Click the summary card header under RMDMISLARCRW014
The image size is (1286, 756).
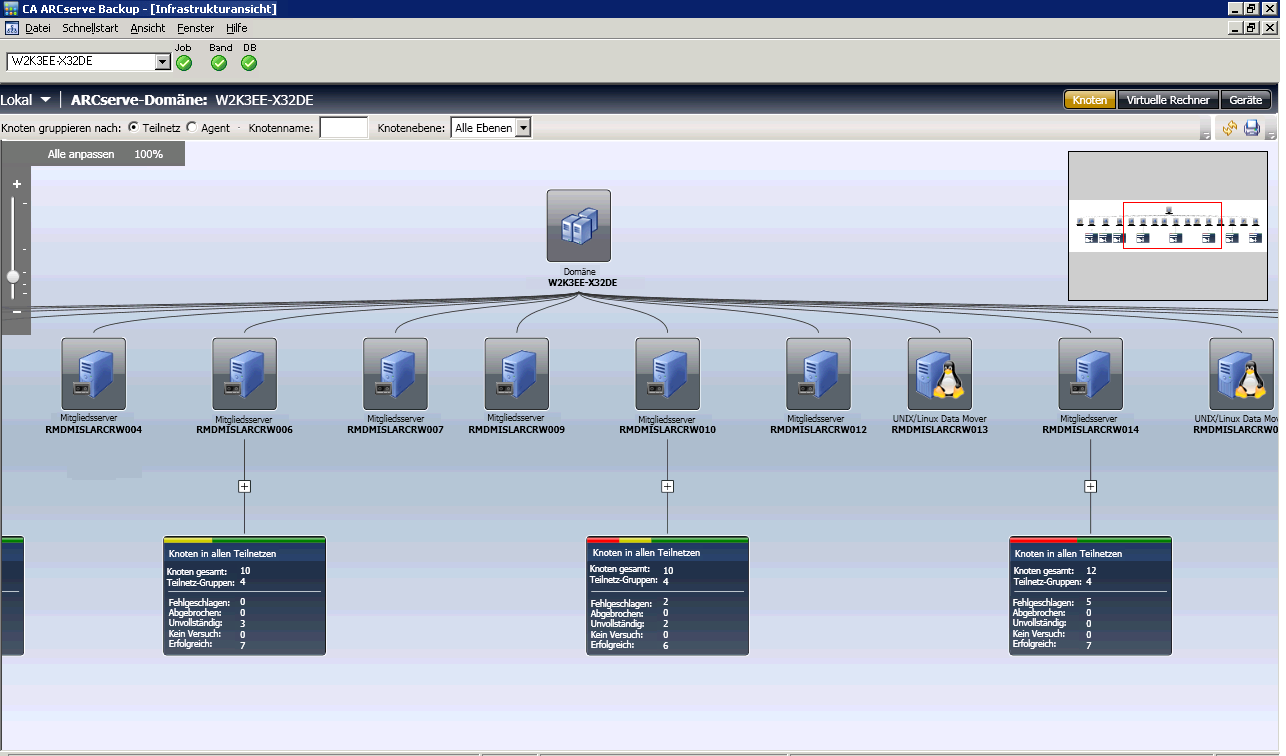tap(1091, 552)
